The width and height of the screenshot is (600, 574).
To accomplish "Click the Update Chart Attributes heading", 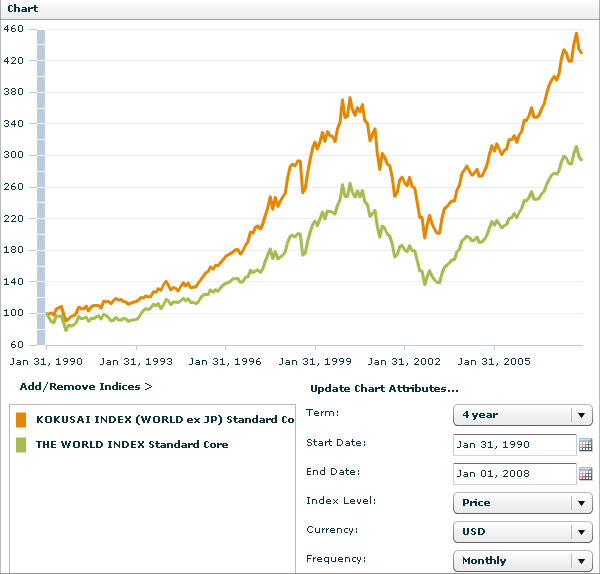I will coord(384,388).
